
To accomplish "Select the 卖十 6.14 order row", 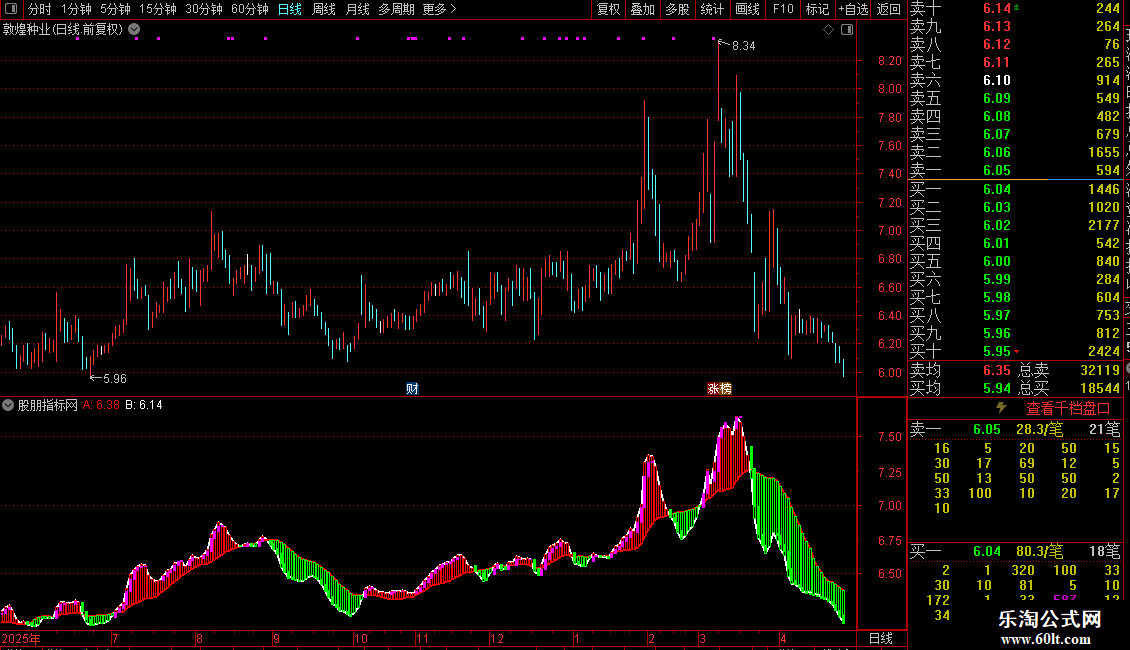I will (1015, 8).
